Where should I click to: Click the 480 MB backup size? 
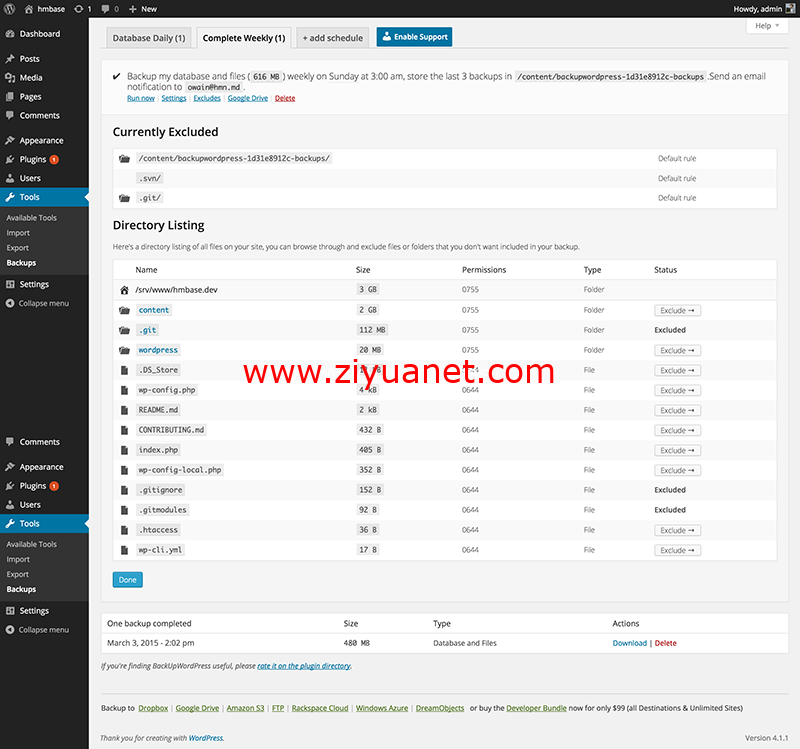pyautogui.click(x=357, y=643)
